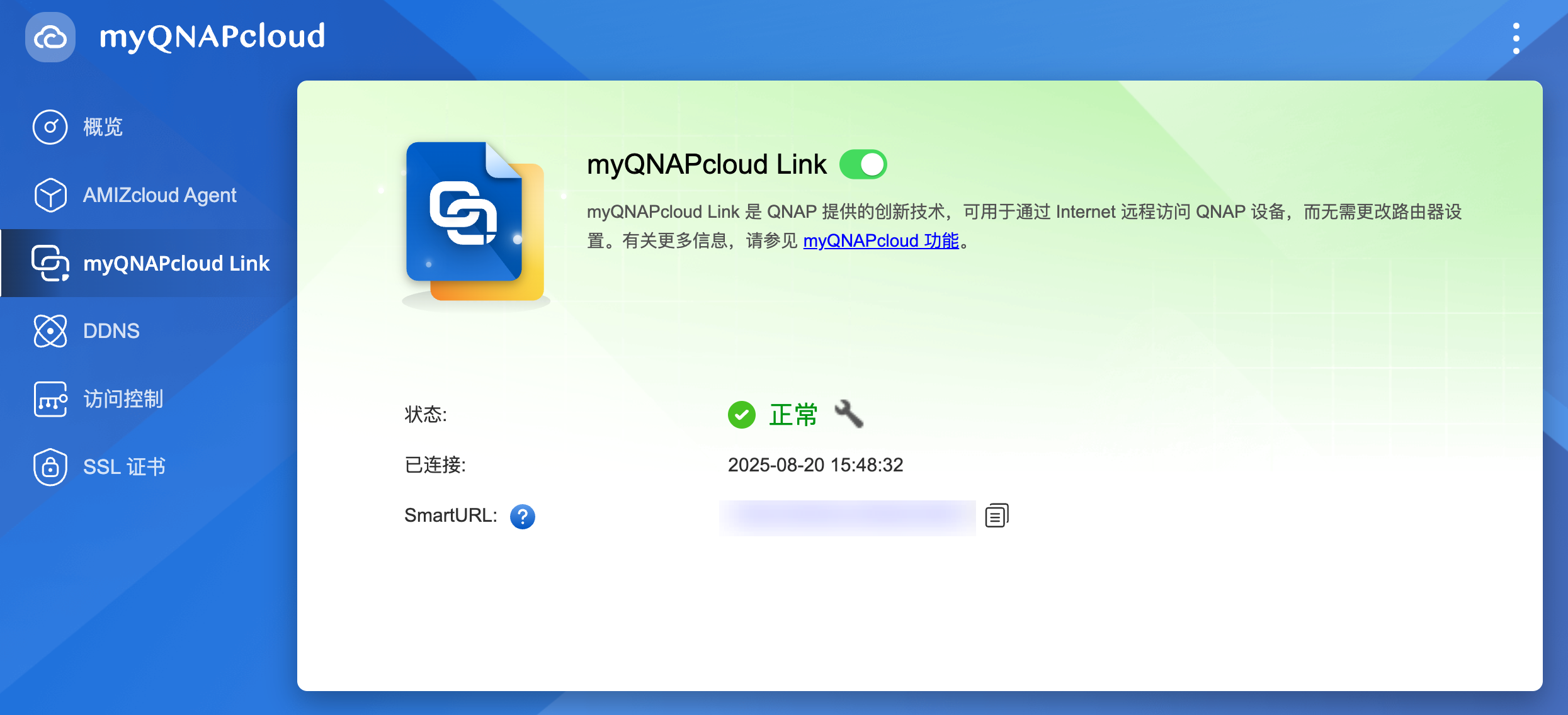Screen dimensions: 1568x715
Task: Open 访问控制 settings page
Action: (123, 399)
